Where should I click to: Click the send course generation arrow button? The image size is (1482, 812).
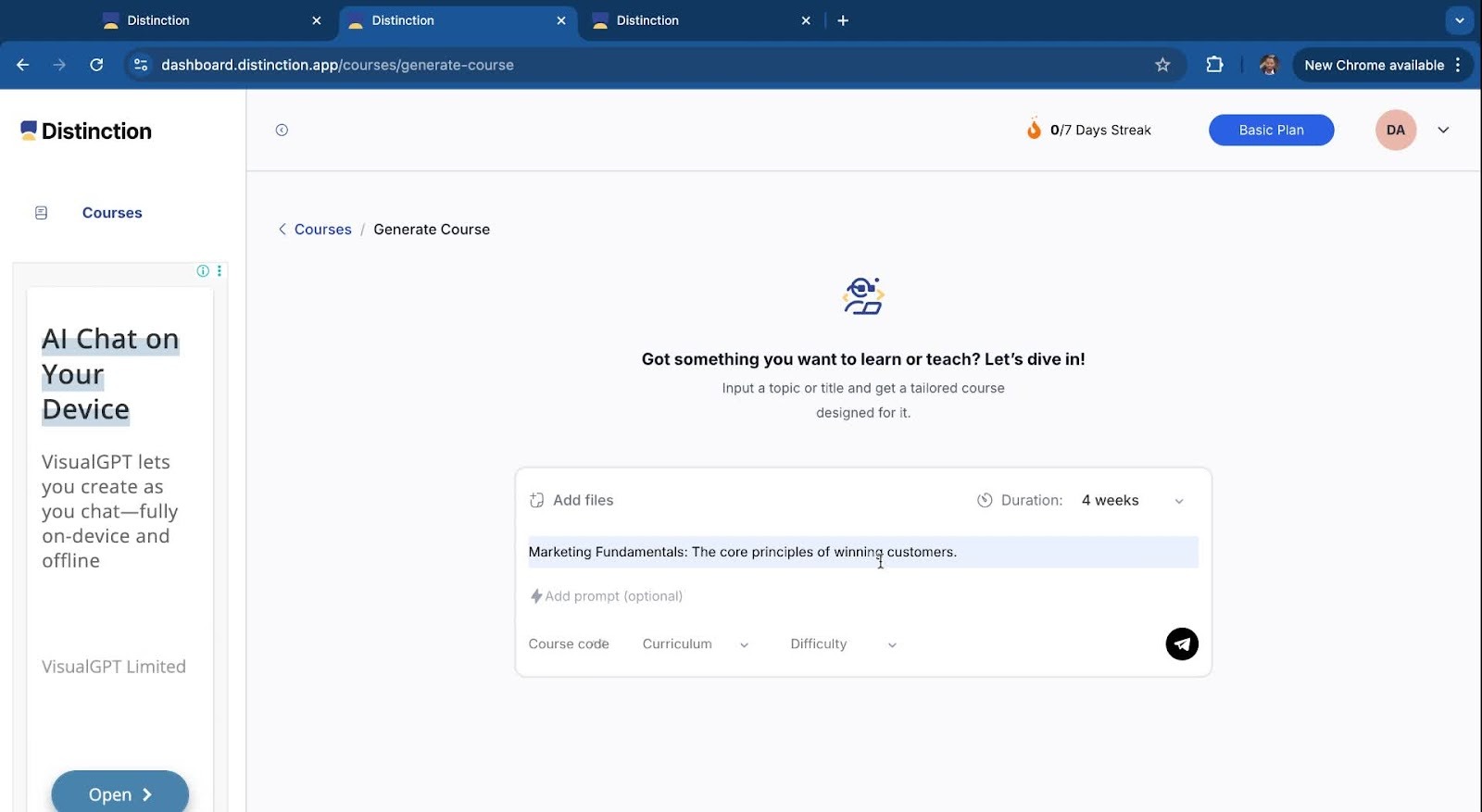[x=1181, y=643]
